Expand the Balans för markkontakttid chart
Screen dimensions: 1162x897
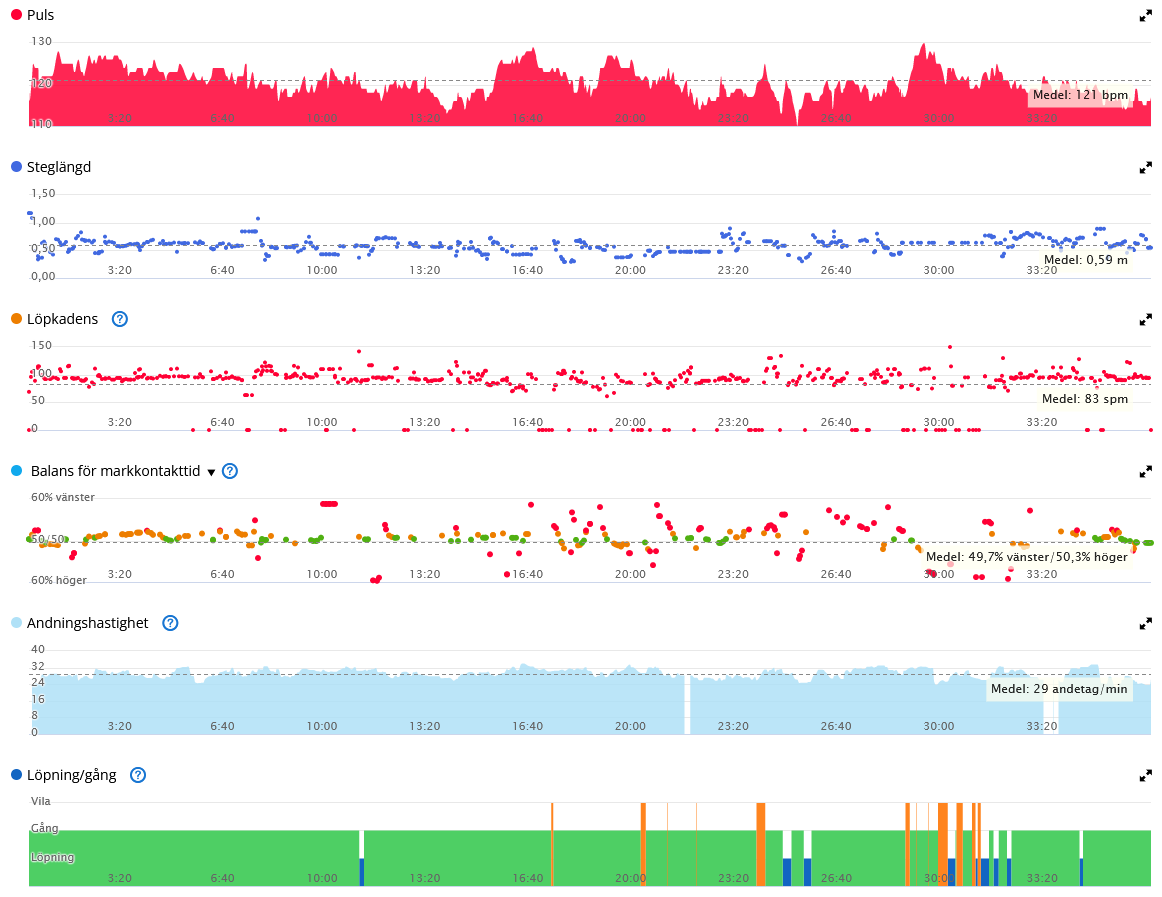pos(1145,471)
